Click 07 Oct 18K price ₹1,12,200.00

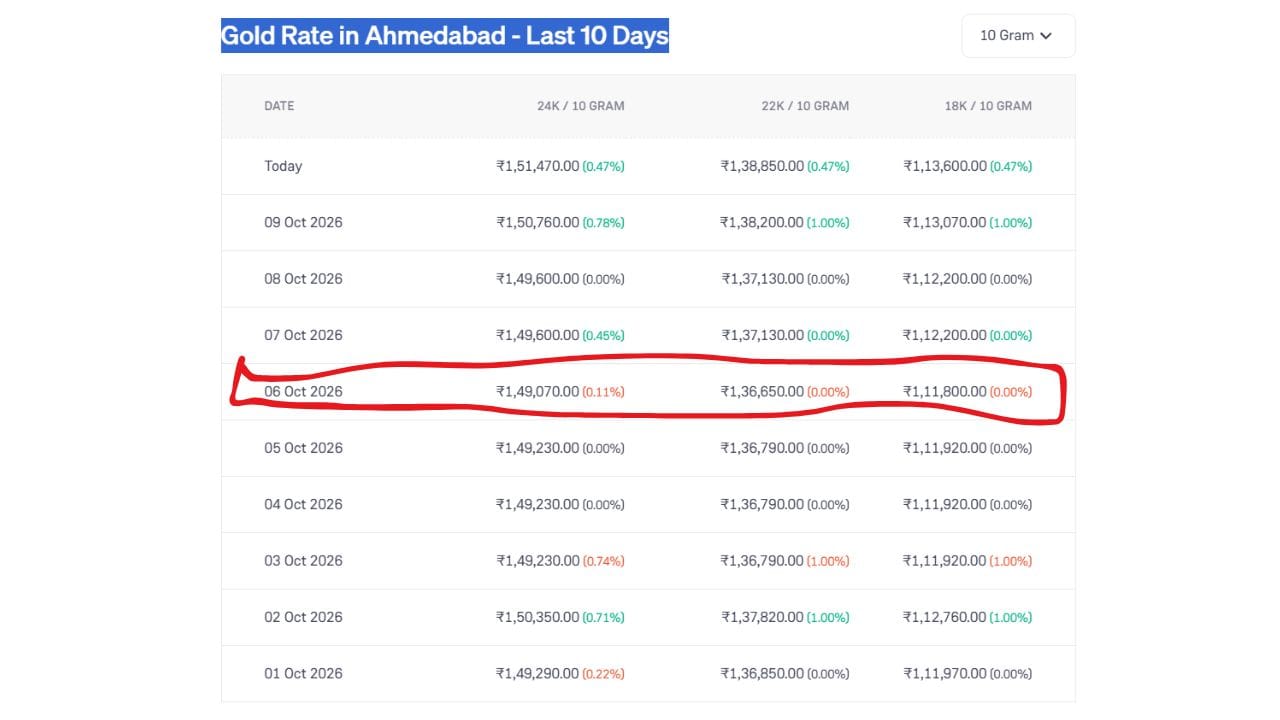click(x=945, y=335)
